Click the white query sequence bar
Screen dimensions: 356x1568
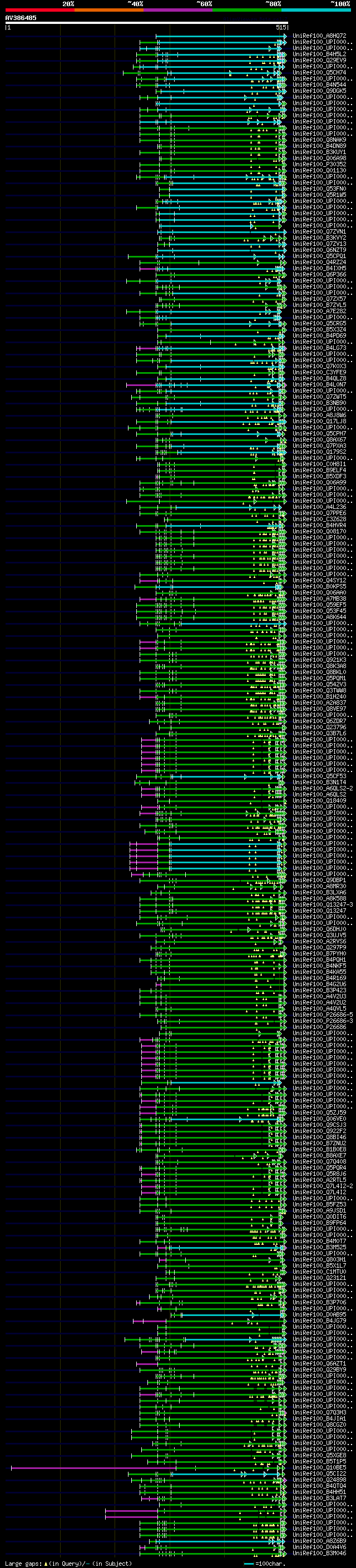click(x=146, y=22)
